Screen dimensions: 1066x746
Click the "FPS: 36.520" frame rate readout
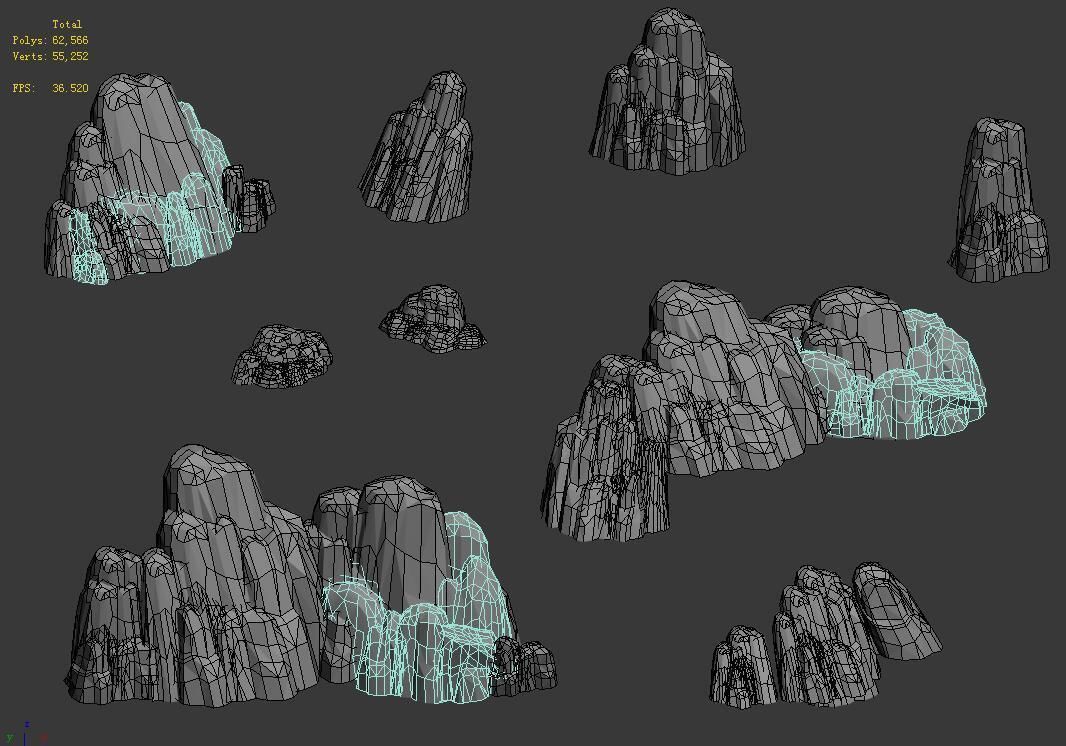pos(50,88)
